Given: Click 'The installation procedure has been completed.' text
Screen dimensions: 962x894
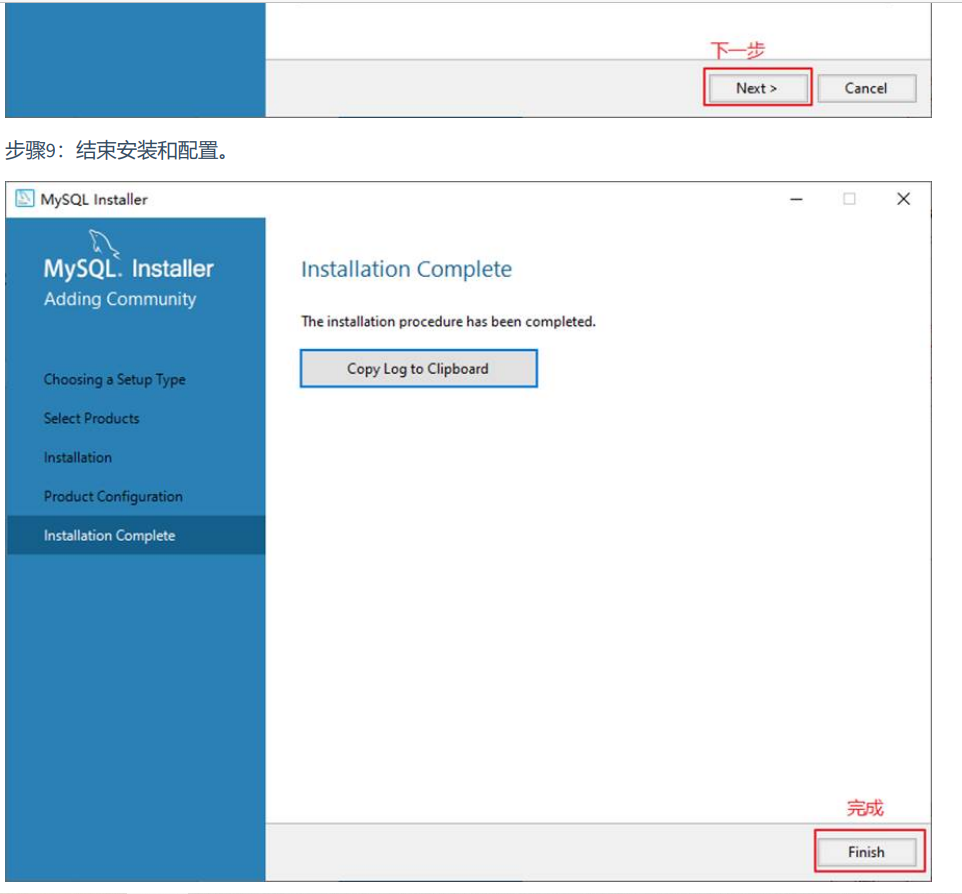Looking at the screenshot, I should point(448,322).
